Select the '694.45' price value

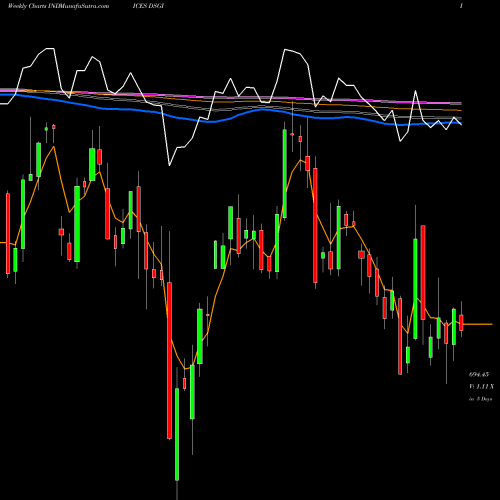point(479,374)
